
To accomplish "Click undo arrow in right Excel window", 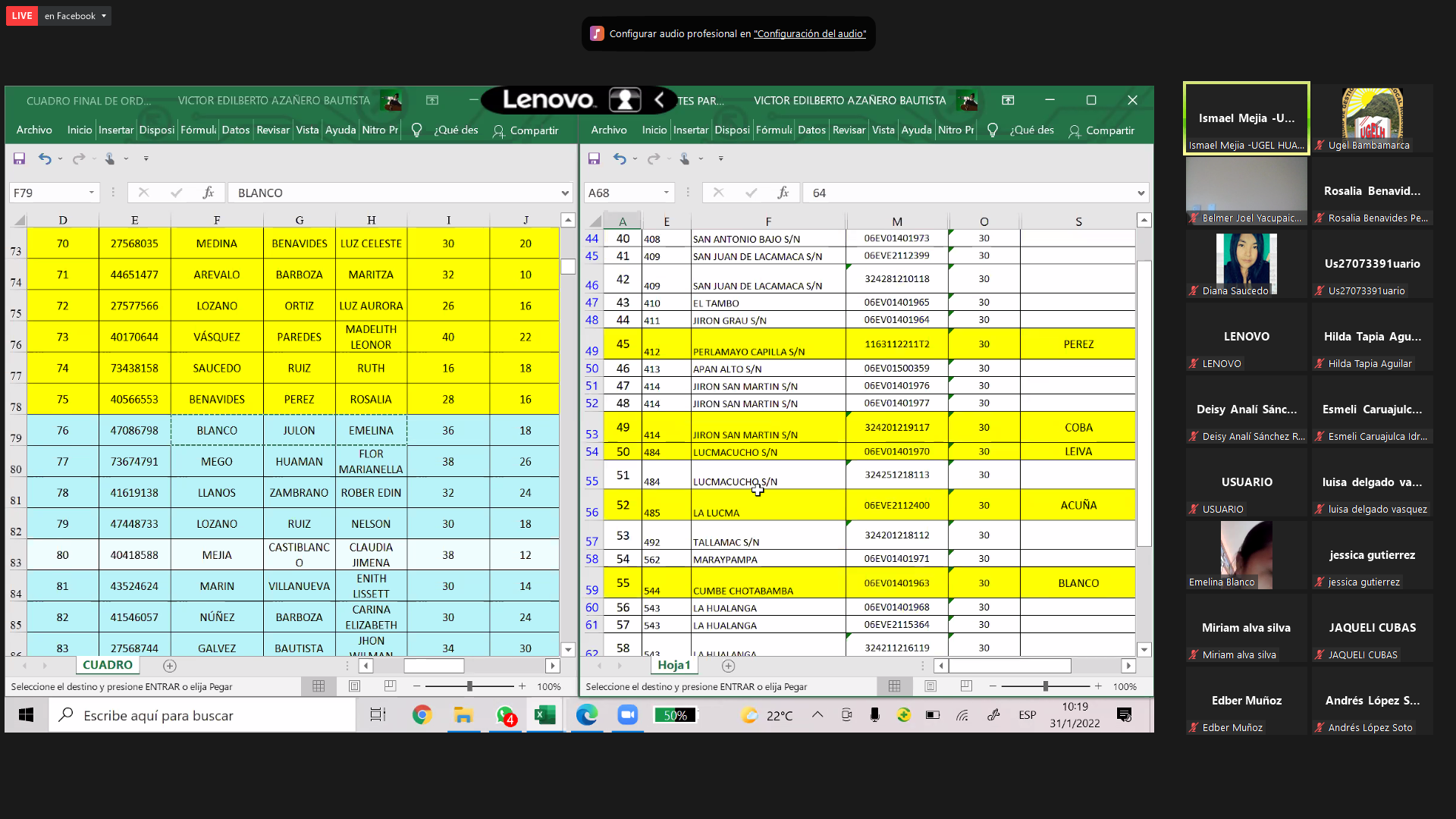I will click(x=620, y=158).
